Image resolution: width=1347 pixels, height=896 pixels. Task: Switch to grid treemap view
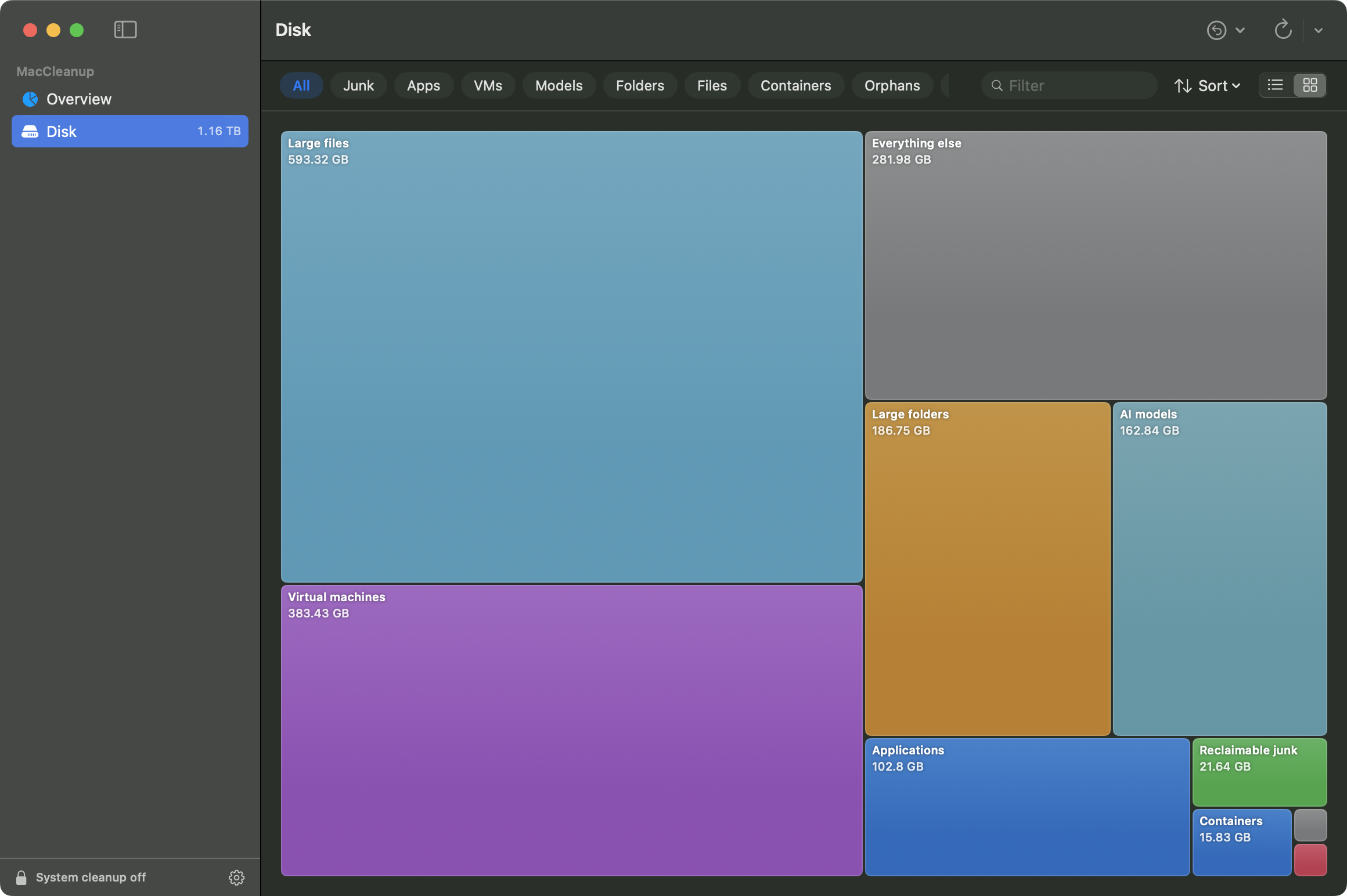[1310, 85]
